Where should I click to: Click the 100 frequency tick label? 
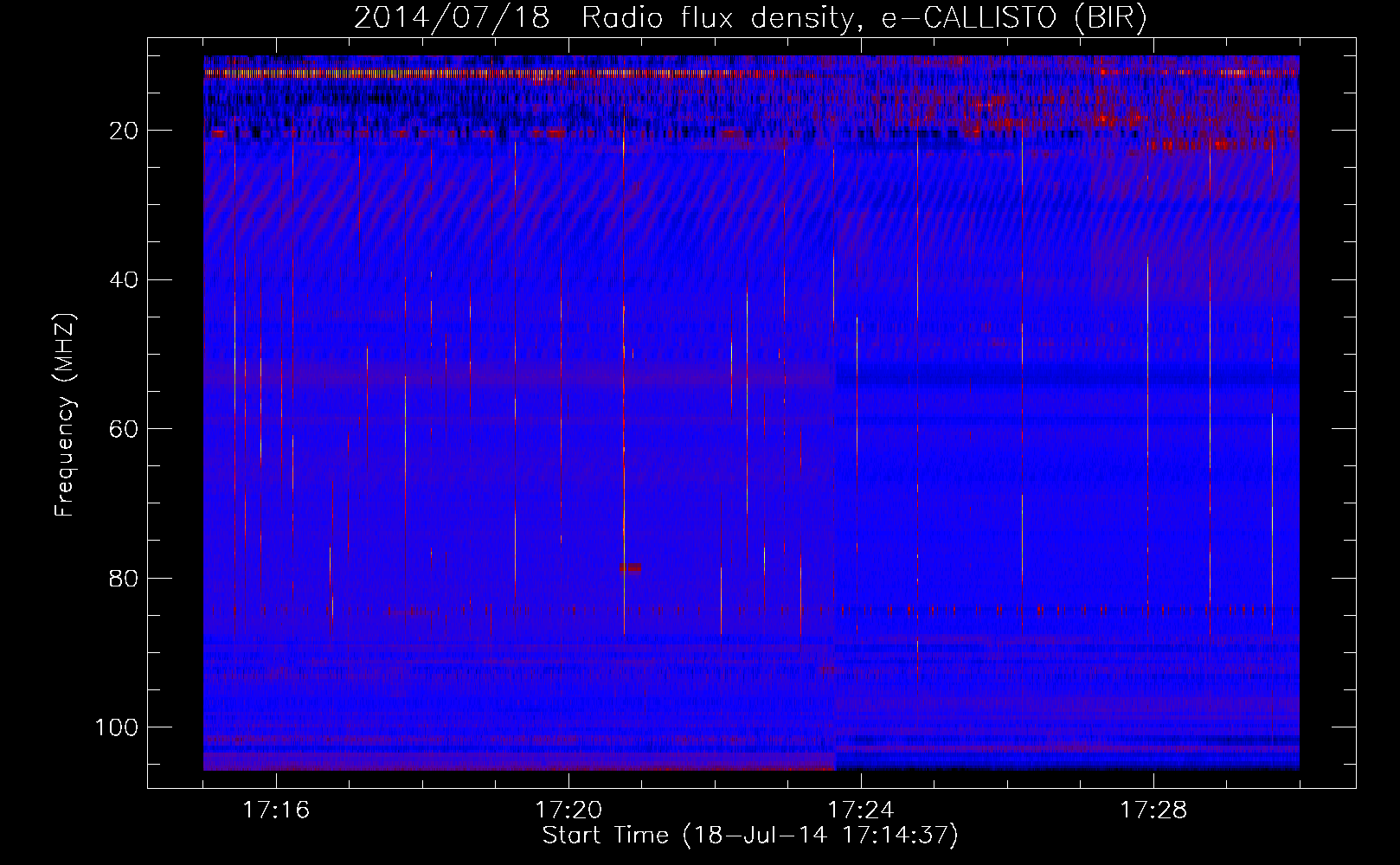coord(117,727)
